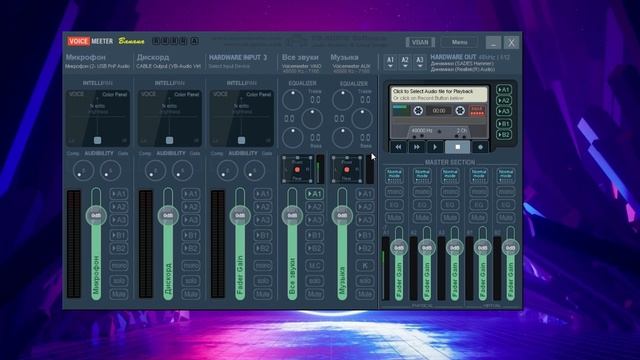Mute the master A1 bus
The image size is (640, 360).
[x=394, y=218]
